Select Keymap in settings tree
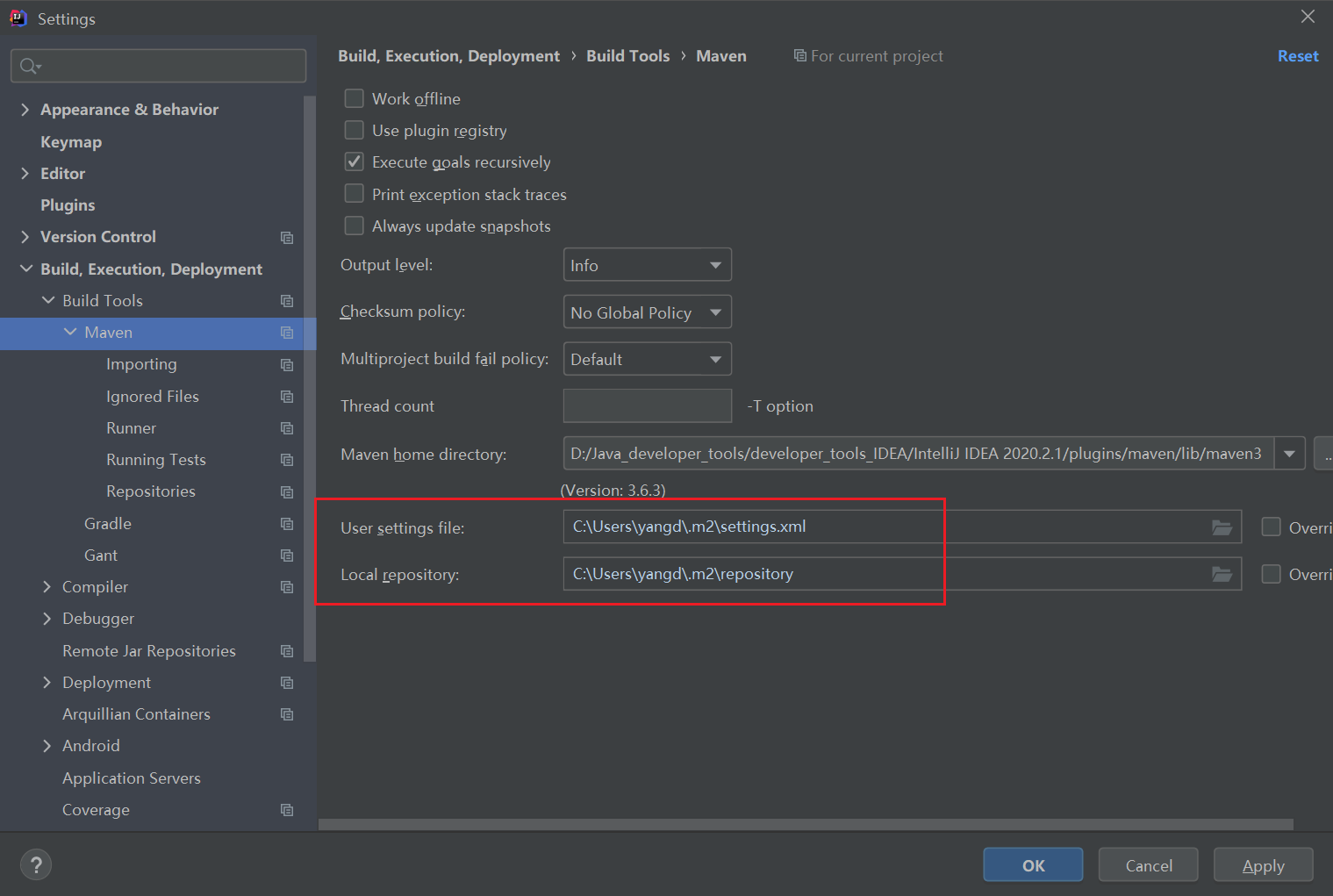1333x896 pixels. click(x=71, y=142)
